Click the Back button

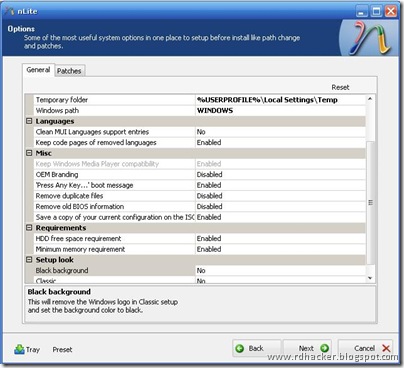coord(256,348)
